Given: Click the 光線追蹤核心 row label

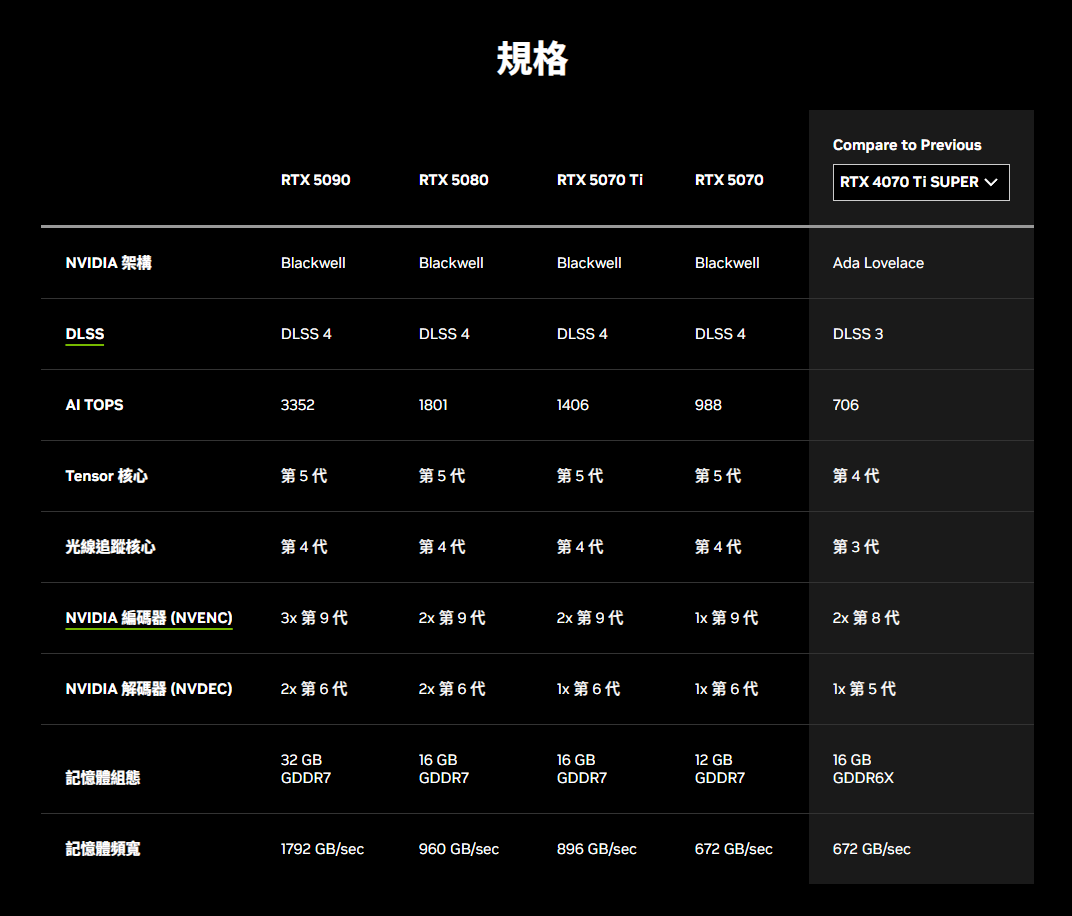Looking at the screenshot, I should (110, 547).
